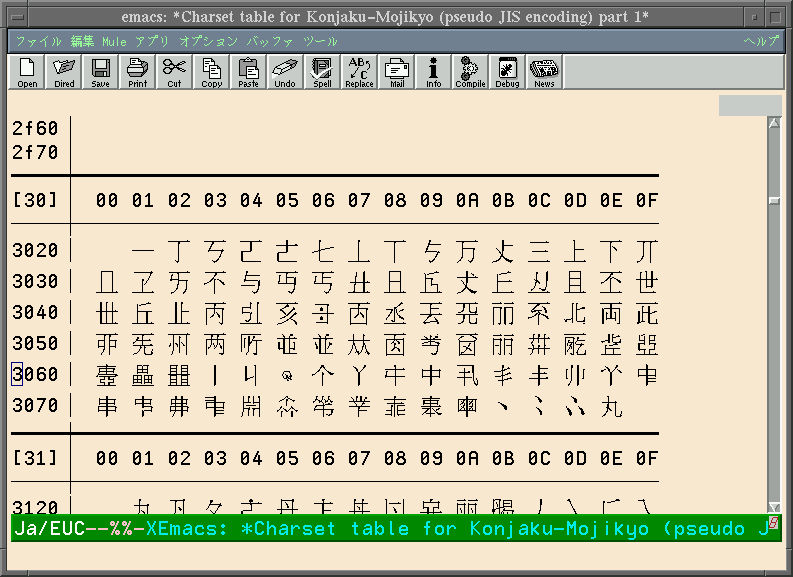
Task: Click the [31] section header
Action: click(35, 458)
